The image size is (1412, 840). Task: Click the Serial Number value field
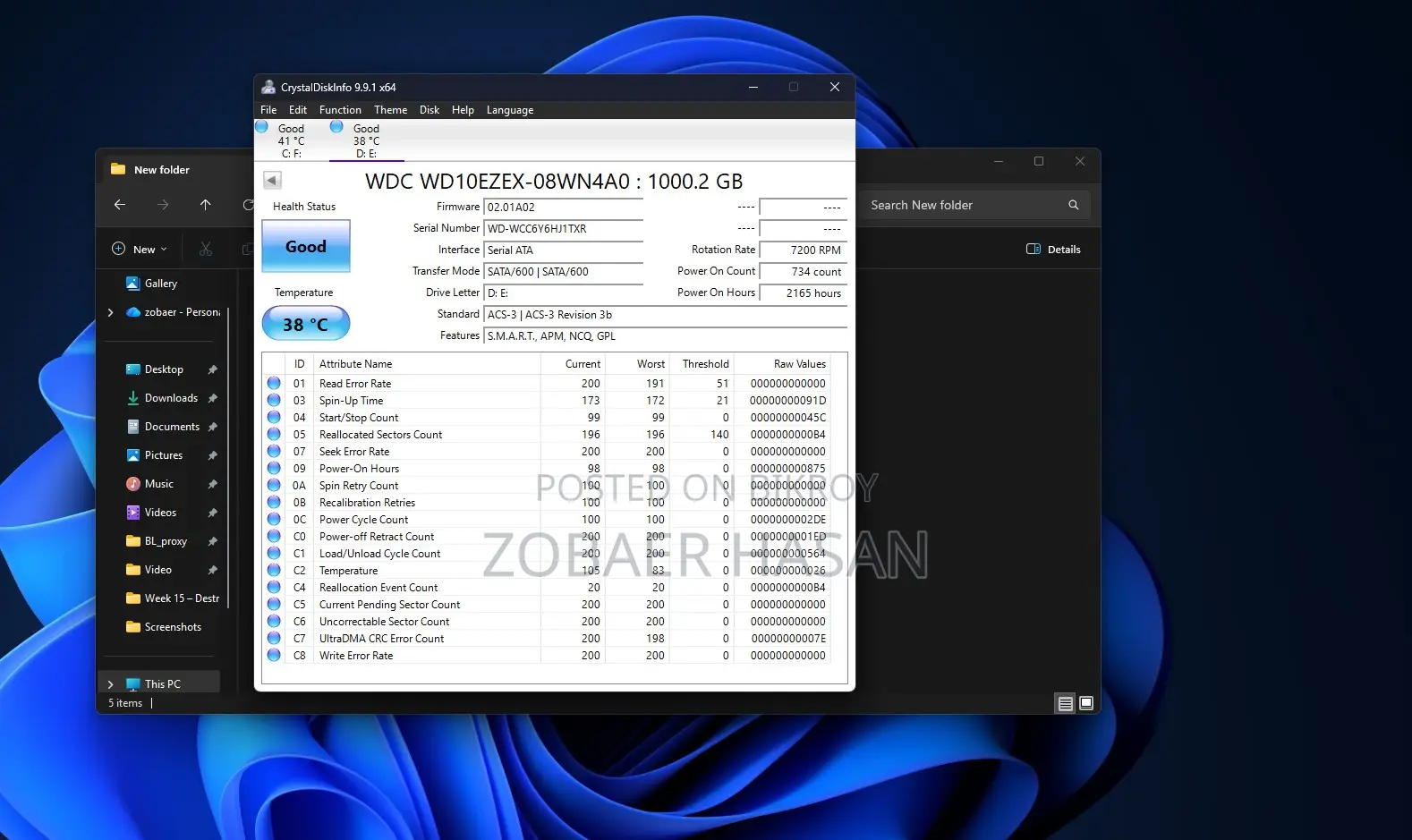564,228
